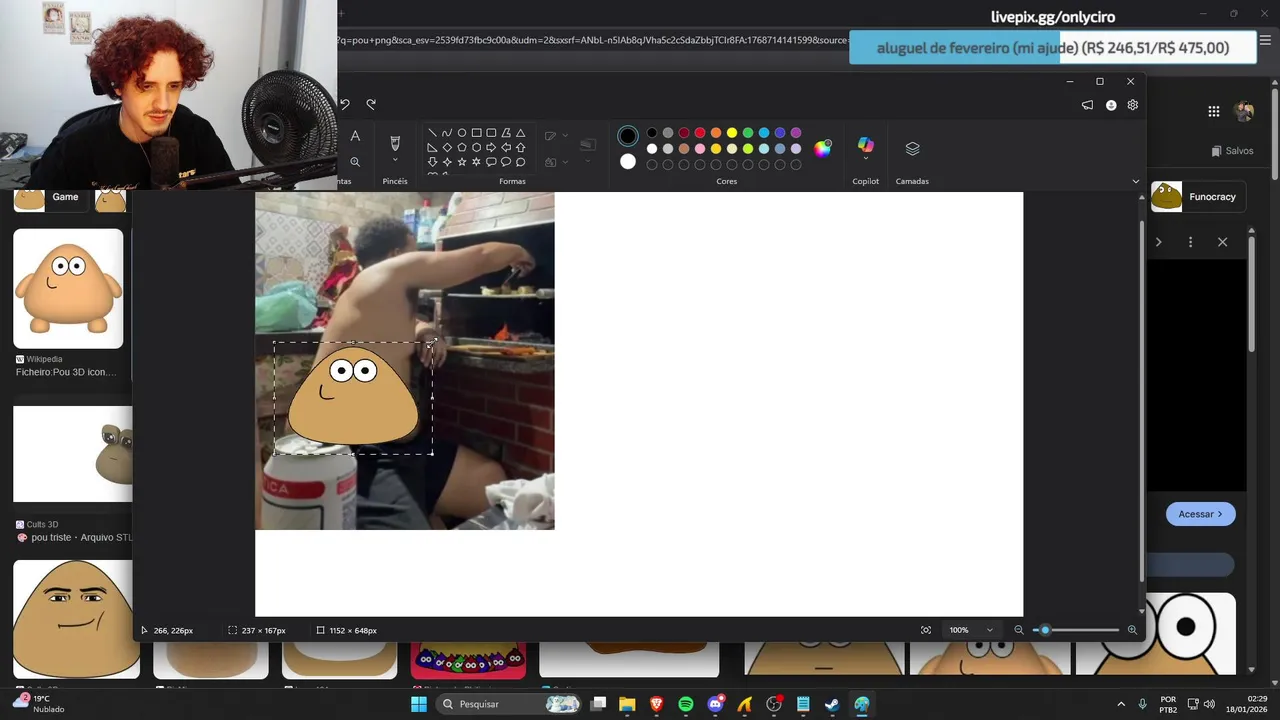Select the Funocracy filter chip

pyautogui.click(x=1196, y=197)
